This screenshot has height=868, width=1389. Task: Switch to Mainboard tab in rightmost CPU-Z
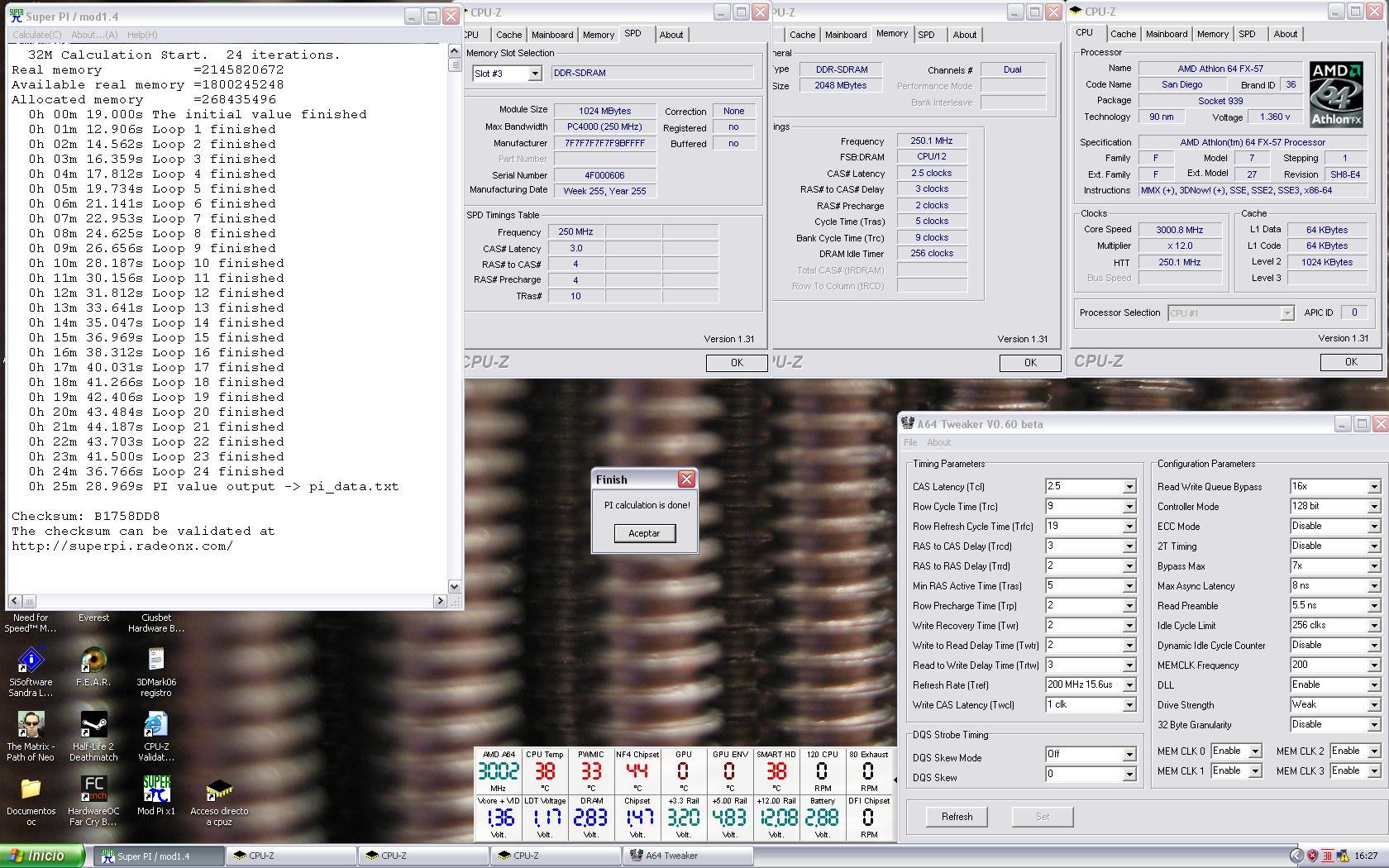(1166, 34)
